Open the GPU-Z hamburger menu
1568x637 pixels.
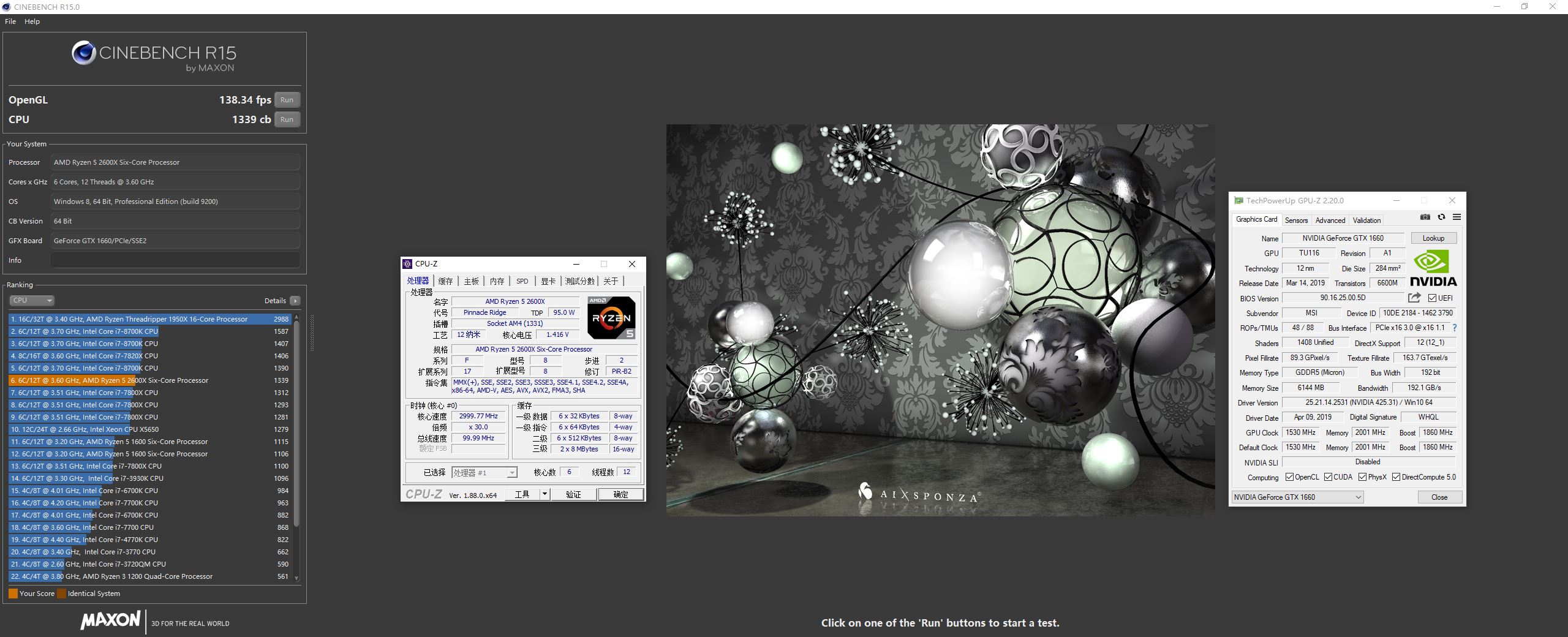[1457, 217]
